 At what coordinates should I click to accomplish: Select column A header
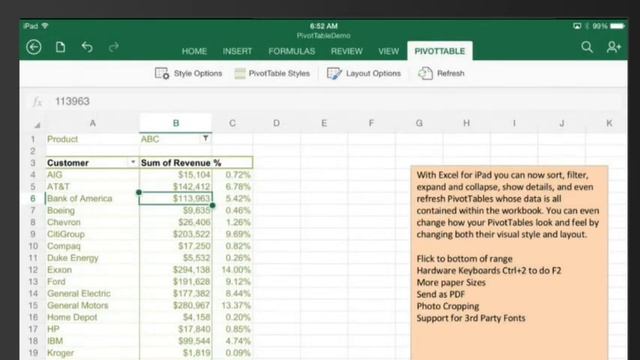point(93,123)
